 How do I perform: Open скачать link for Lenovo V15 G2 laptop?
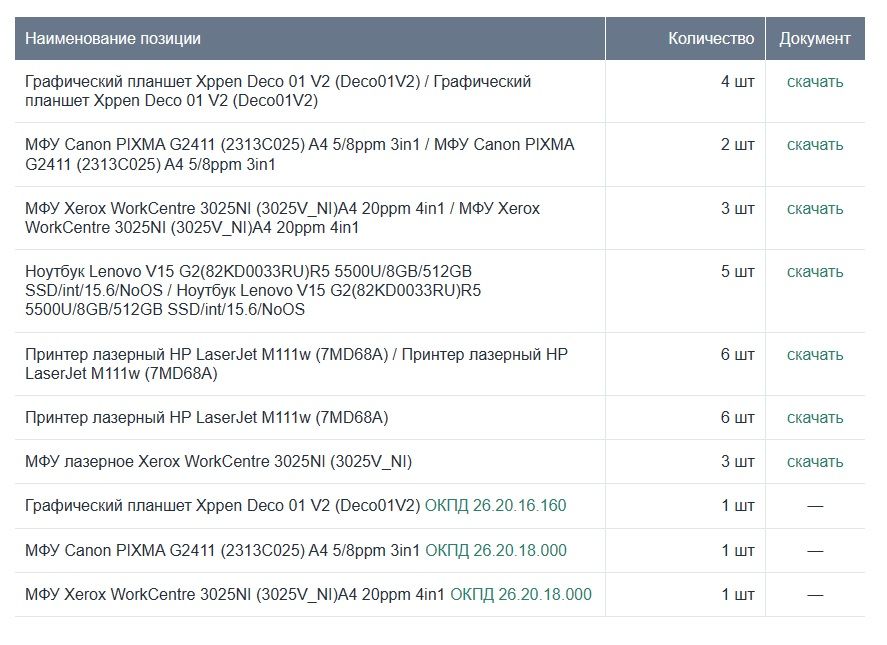tap(814, 272)
